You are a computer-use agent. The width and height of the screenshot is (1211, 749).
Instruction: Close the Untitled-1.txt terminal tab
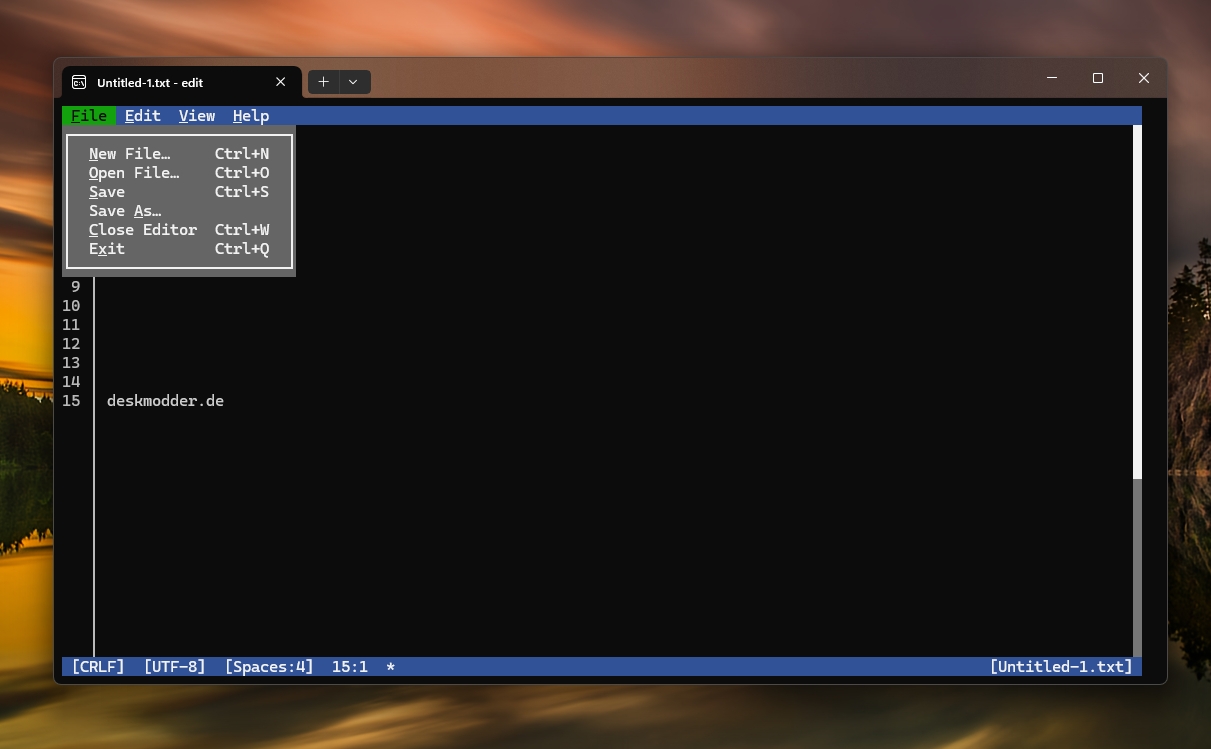click(x=281, y=82)
